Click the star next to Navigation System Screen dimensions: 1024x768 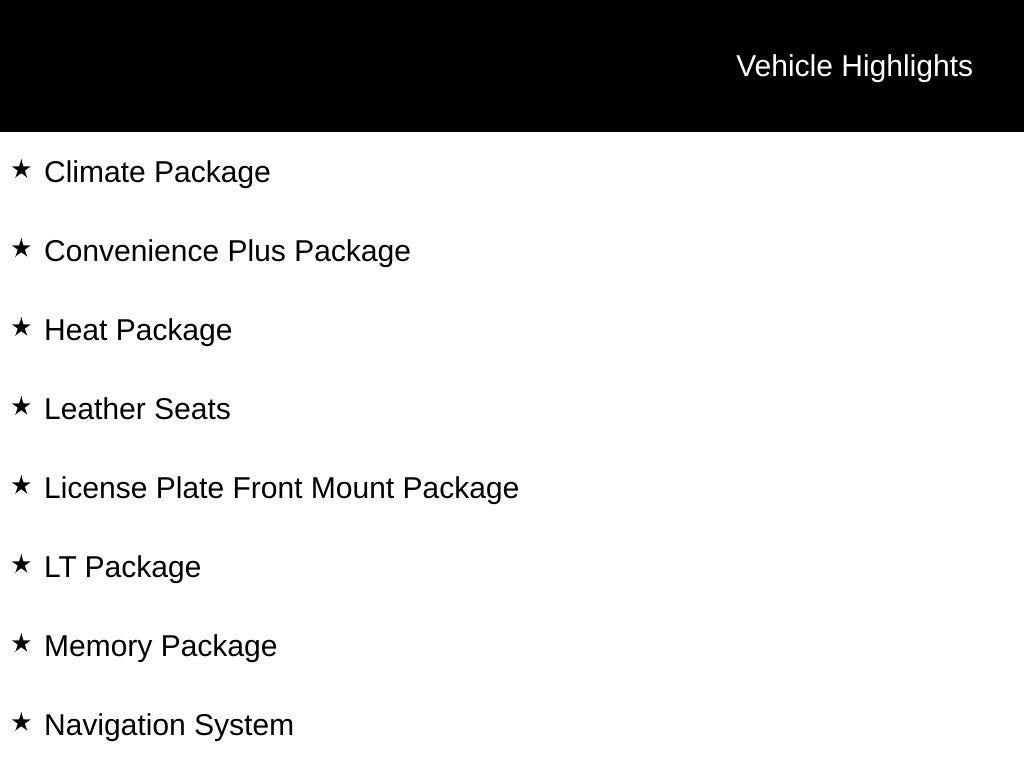(21, 722)
